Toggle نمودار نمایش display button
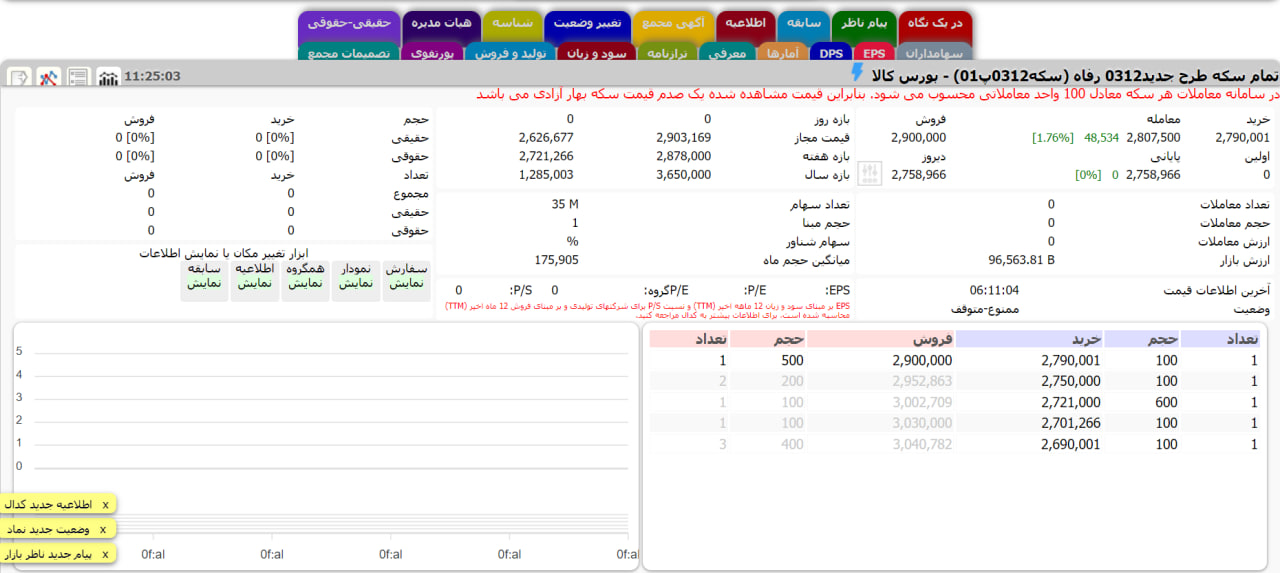 click(356, 281)
